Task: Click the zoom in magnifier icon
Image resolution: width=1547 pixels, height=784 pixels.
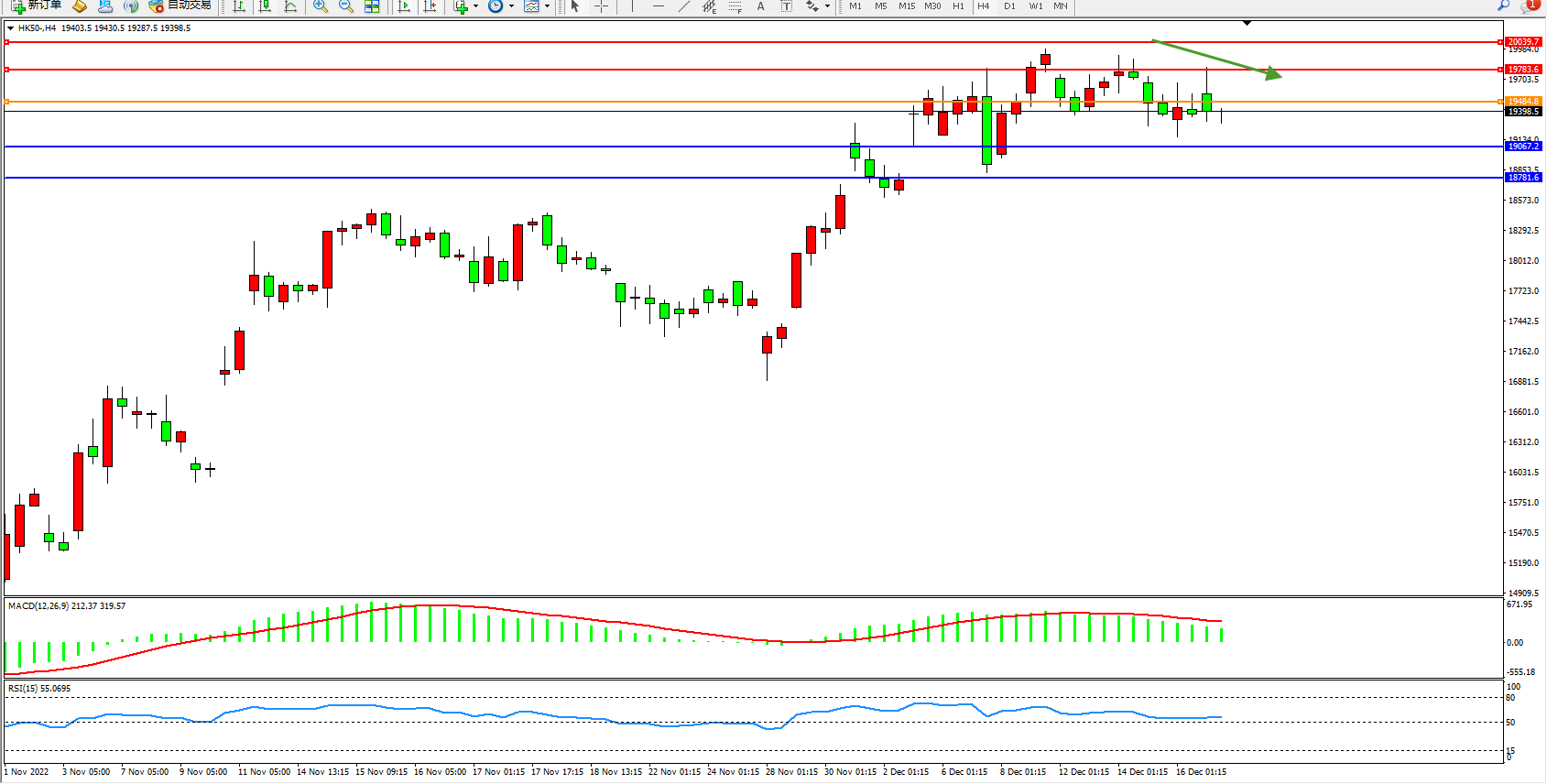Action: click(x=321, y=6)
